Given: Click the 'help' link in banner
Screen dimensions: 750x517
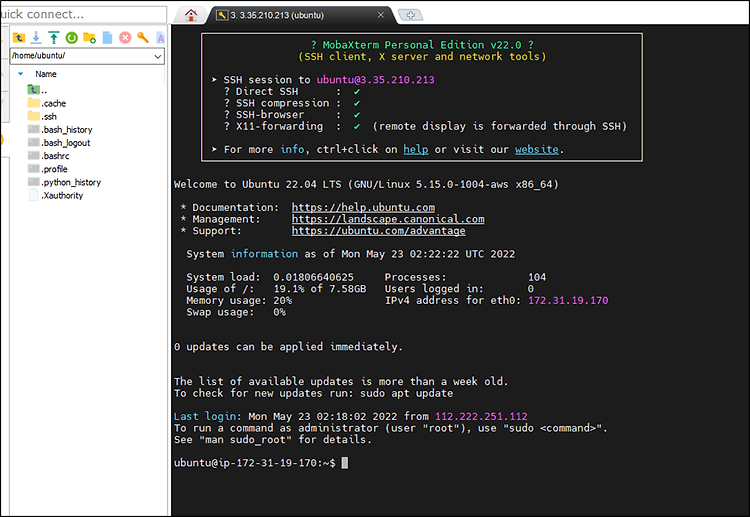Looking at the screenshot, I should coord(416,149).
